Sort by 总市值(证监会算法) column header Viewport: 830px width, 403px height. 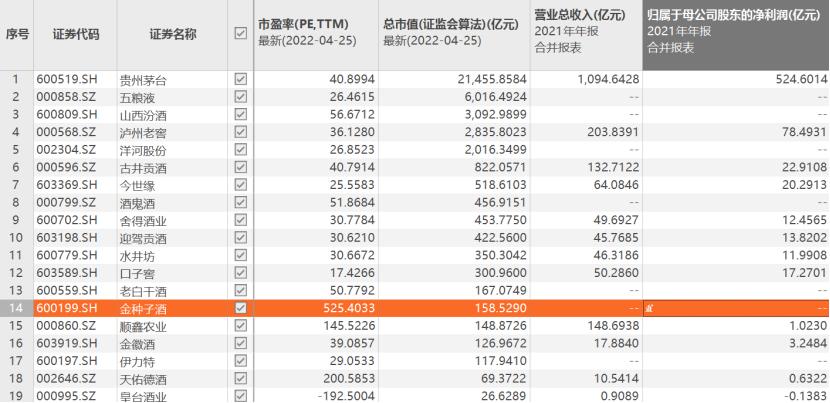(x=454, y=35)
